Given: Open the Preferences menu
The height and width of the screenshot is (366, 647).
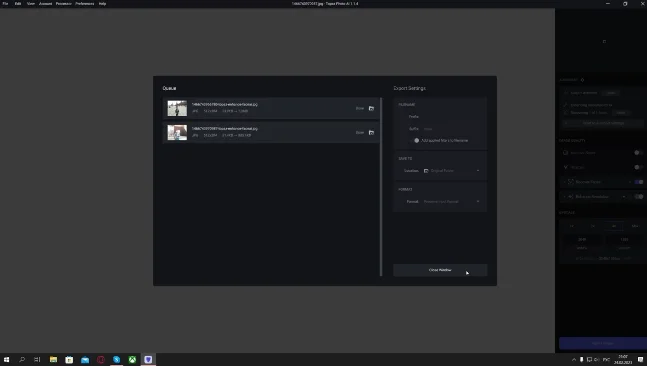Looking at the screenshot, I should click(85, 4).
